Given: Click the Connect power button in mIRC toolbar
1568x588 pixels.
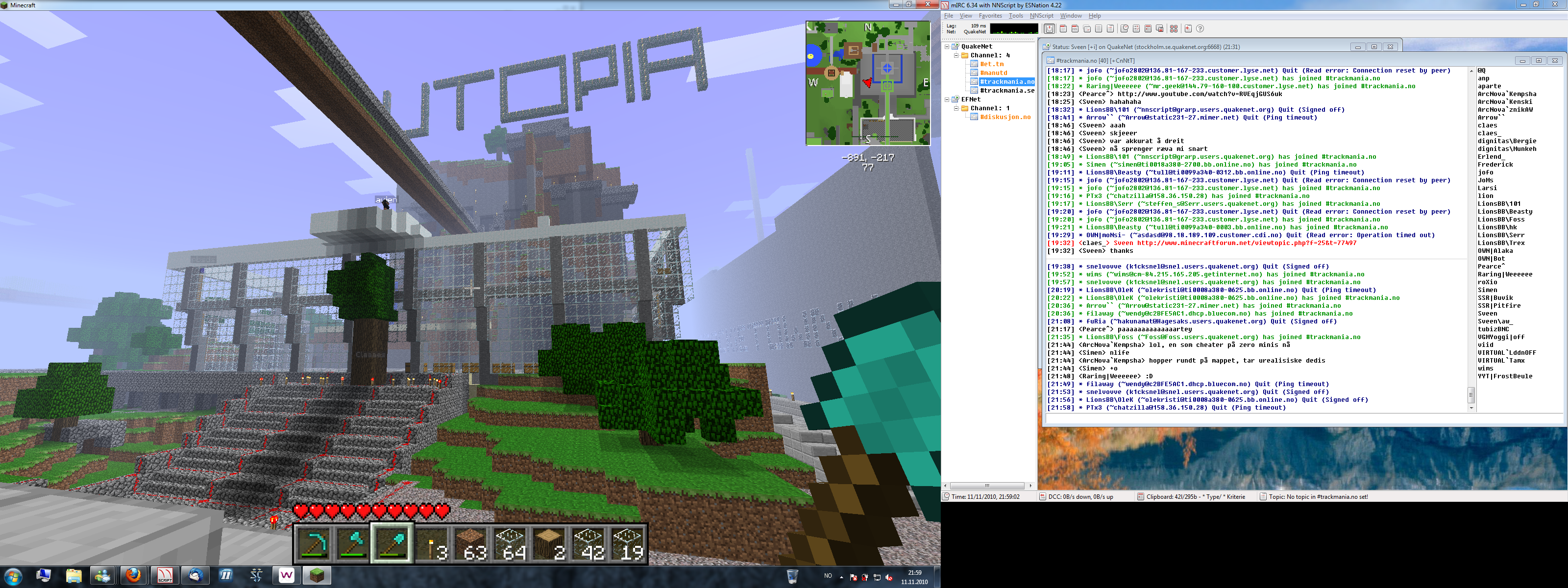Looking at the screenshot, I should pyautogui.click(x=1050, y=28).
